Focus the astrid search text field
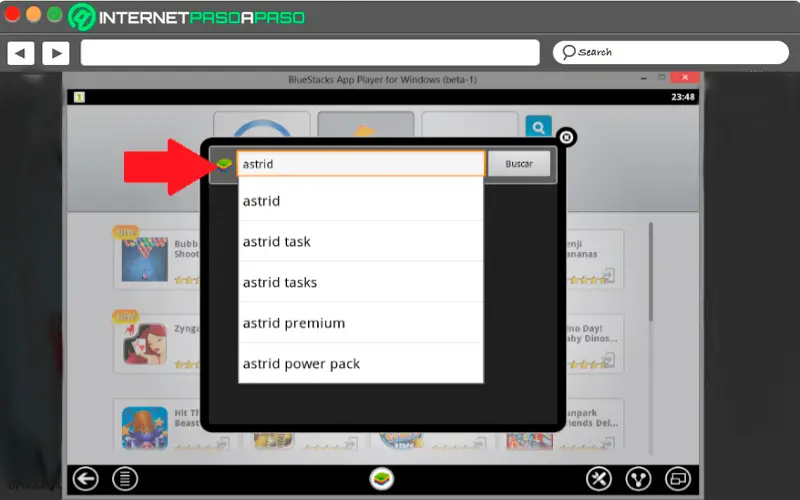Screen dimensions: 800x500 (x=361, y=164)
